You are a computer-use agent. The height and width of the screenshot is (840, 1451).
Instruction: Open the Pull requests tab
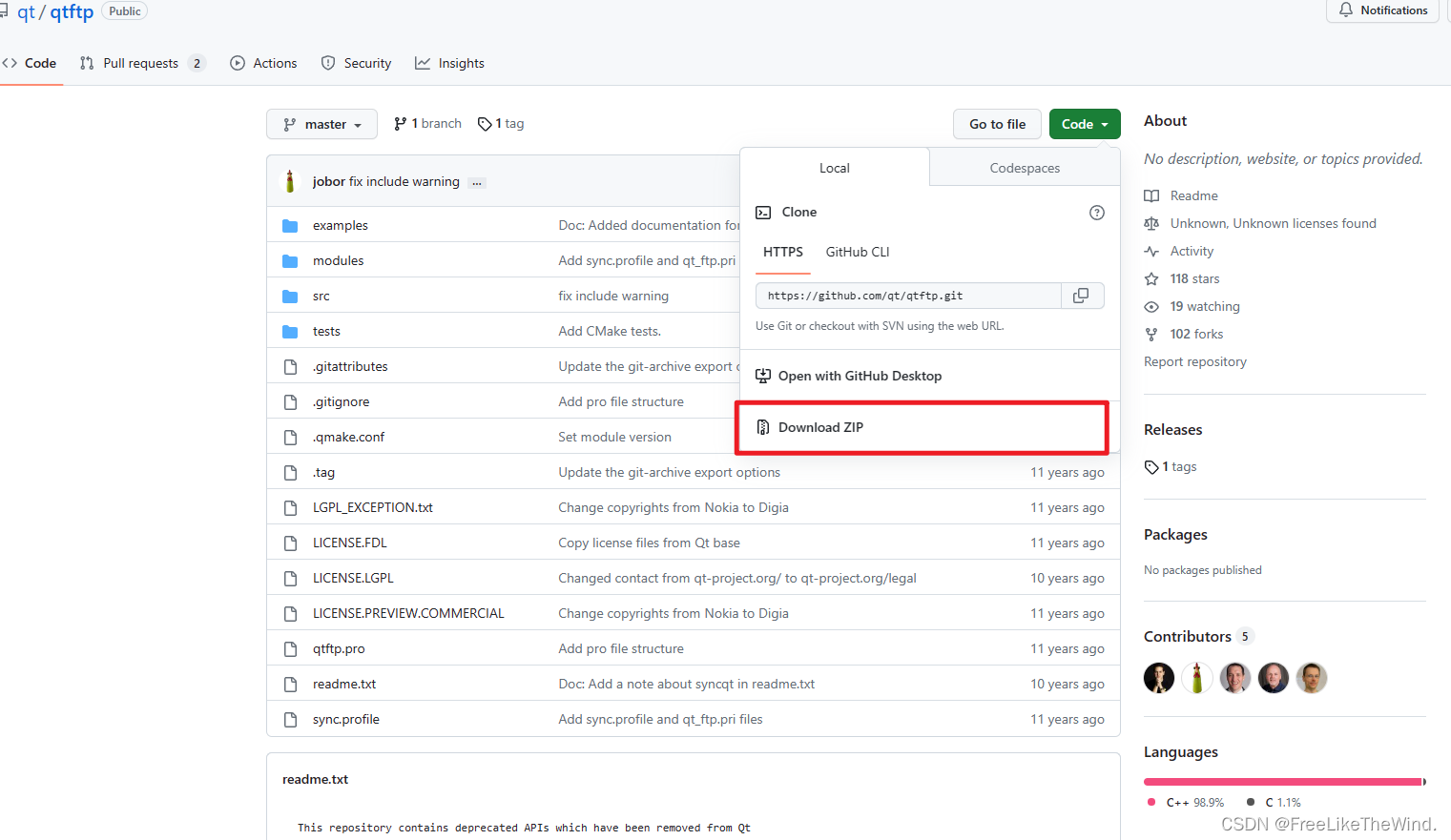[x=140, y=64]
